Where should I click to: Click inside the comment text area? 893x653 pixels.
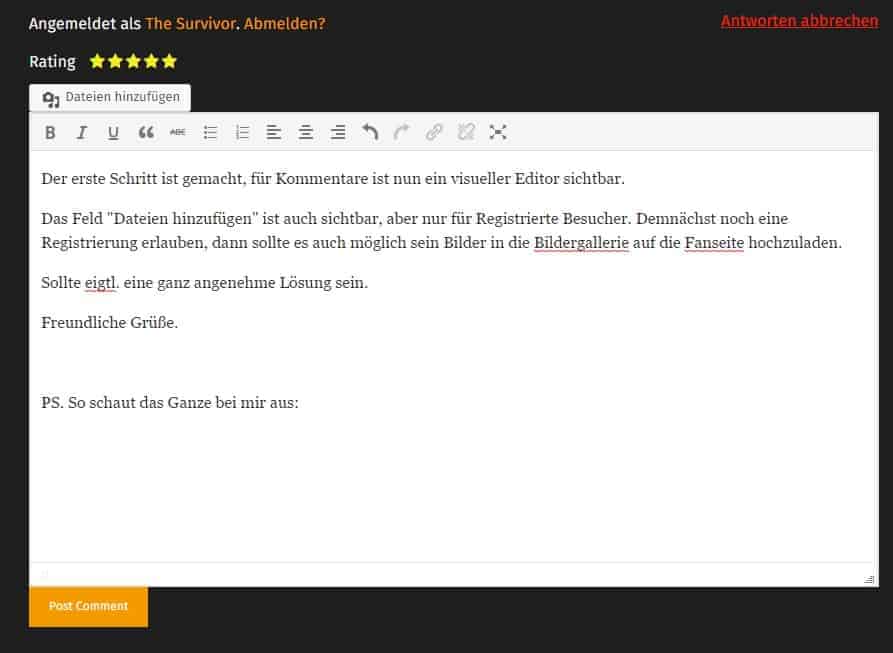pos(450,480)
